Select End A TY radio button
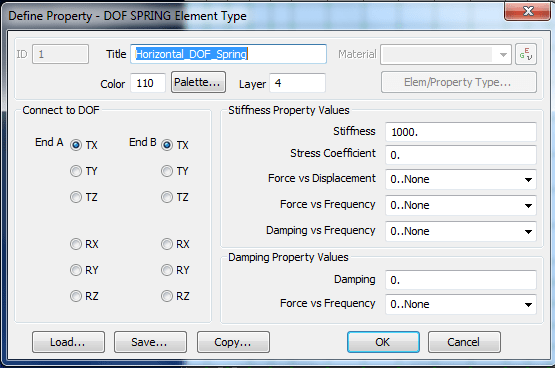The height and width of the screenshot is (368, 555). point(76,171)
